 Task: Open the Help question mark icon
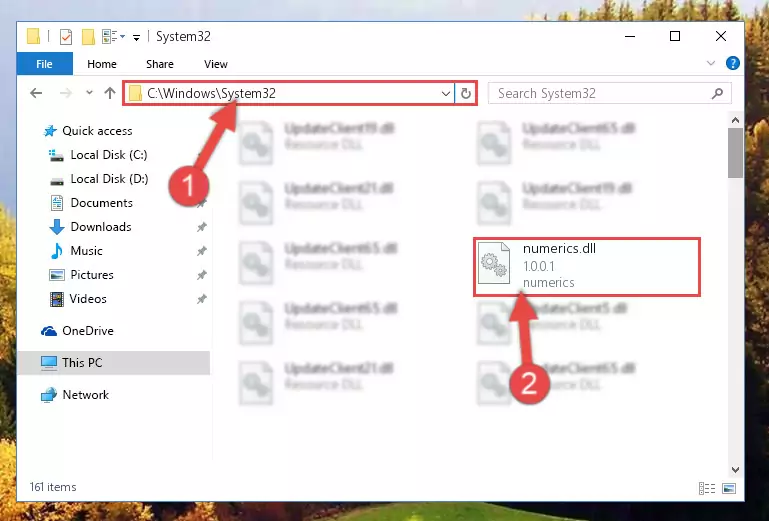point(733,63)
